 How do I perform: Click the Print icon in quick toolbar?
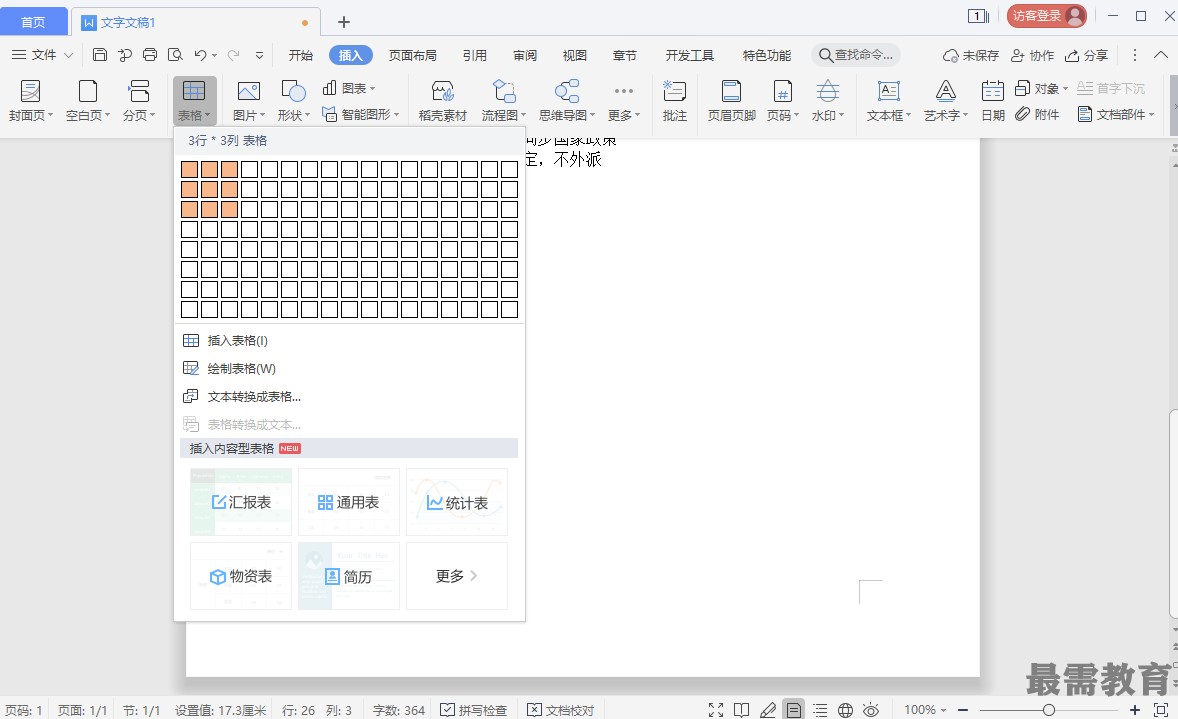click(x=150, y=55)
